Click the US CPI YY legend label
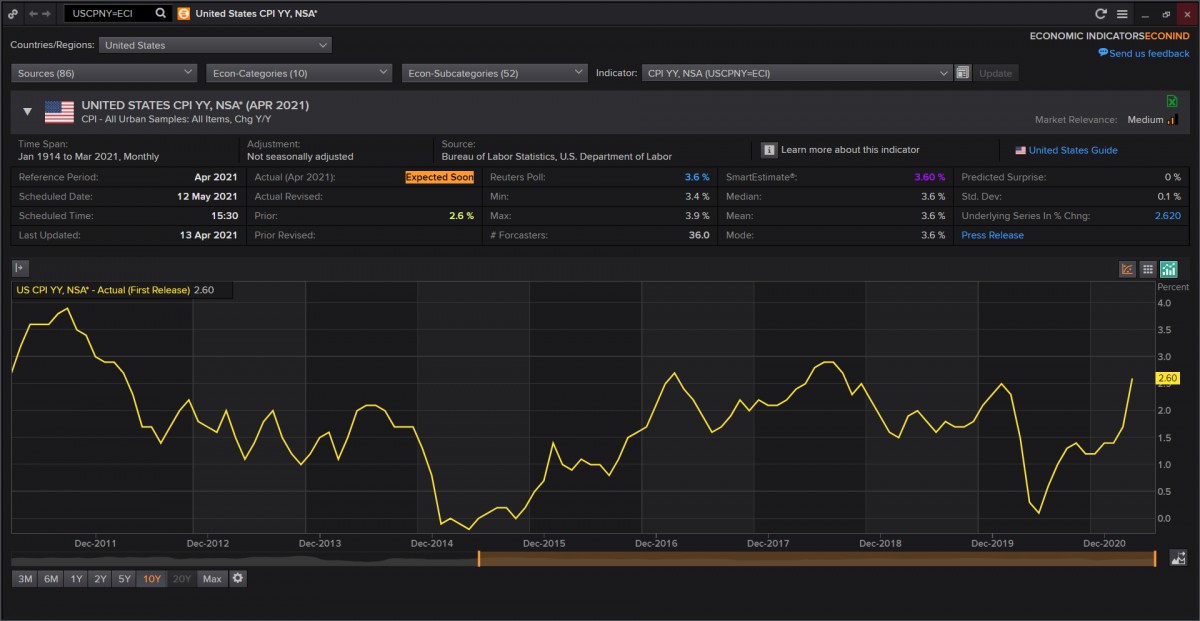The height and width of the screenshot is (621, 1200). [x=103, y=290]
